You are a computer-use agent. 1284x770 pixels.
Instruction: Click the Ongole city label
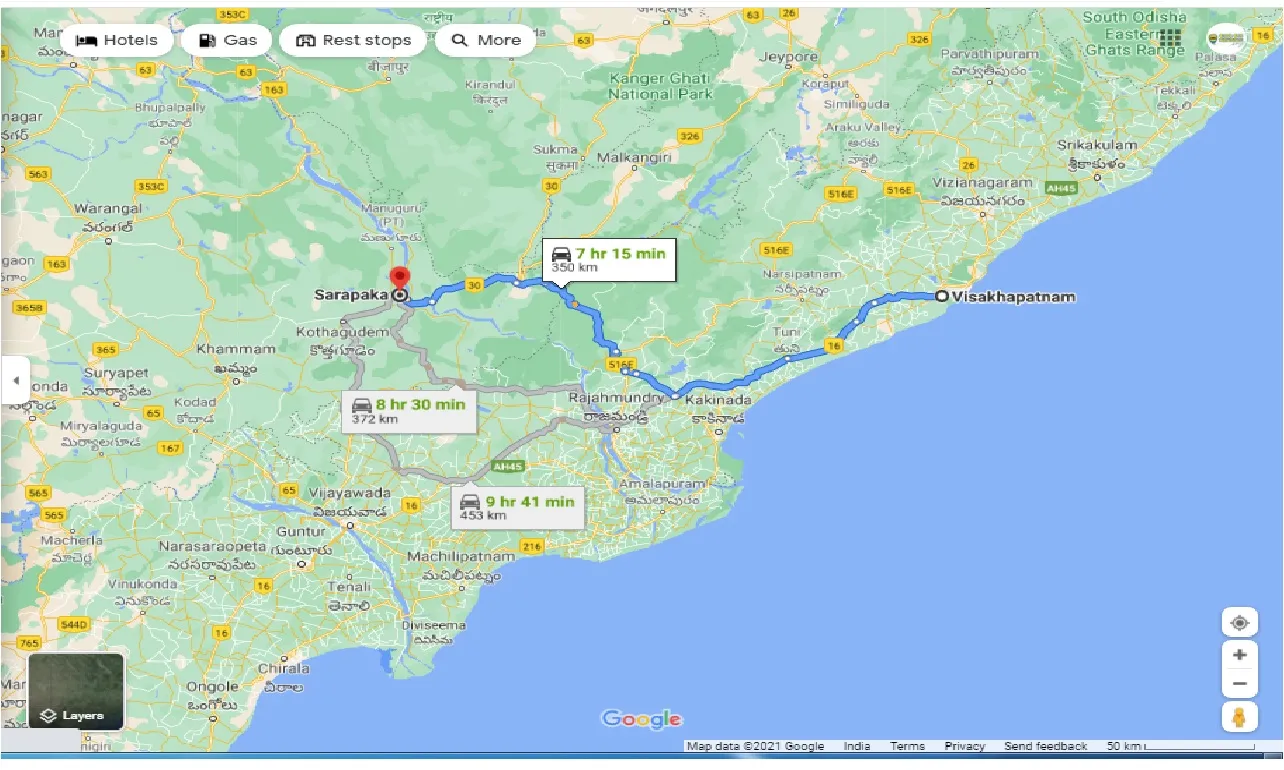[x=213, y=686]
